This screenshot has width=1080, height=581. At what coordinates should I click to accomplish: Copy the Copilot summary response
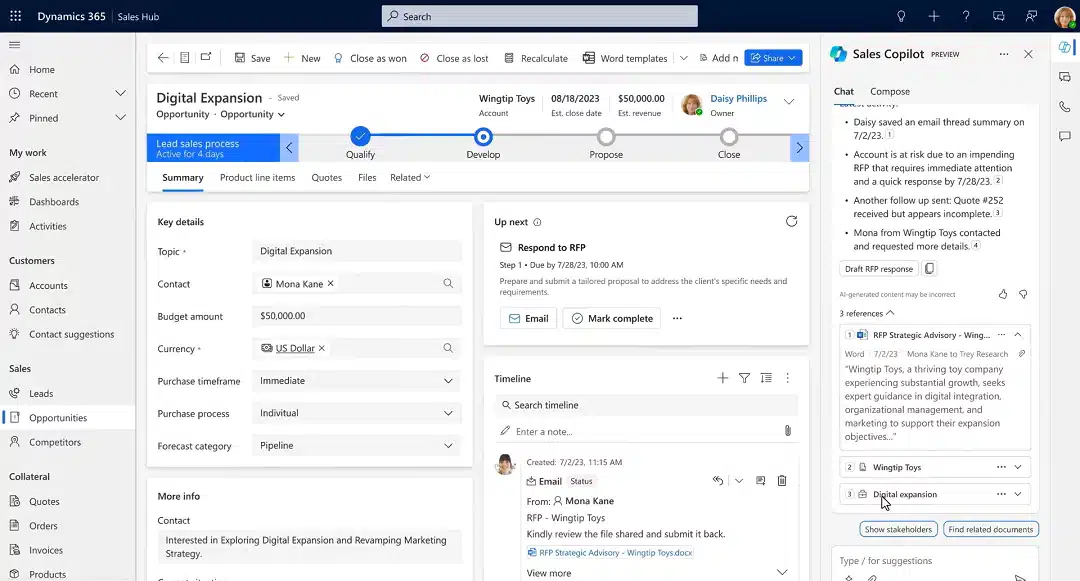929,268
